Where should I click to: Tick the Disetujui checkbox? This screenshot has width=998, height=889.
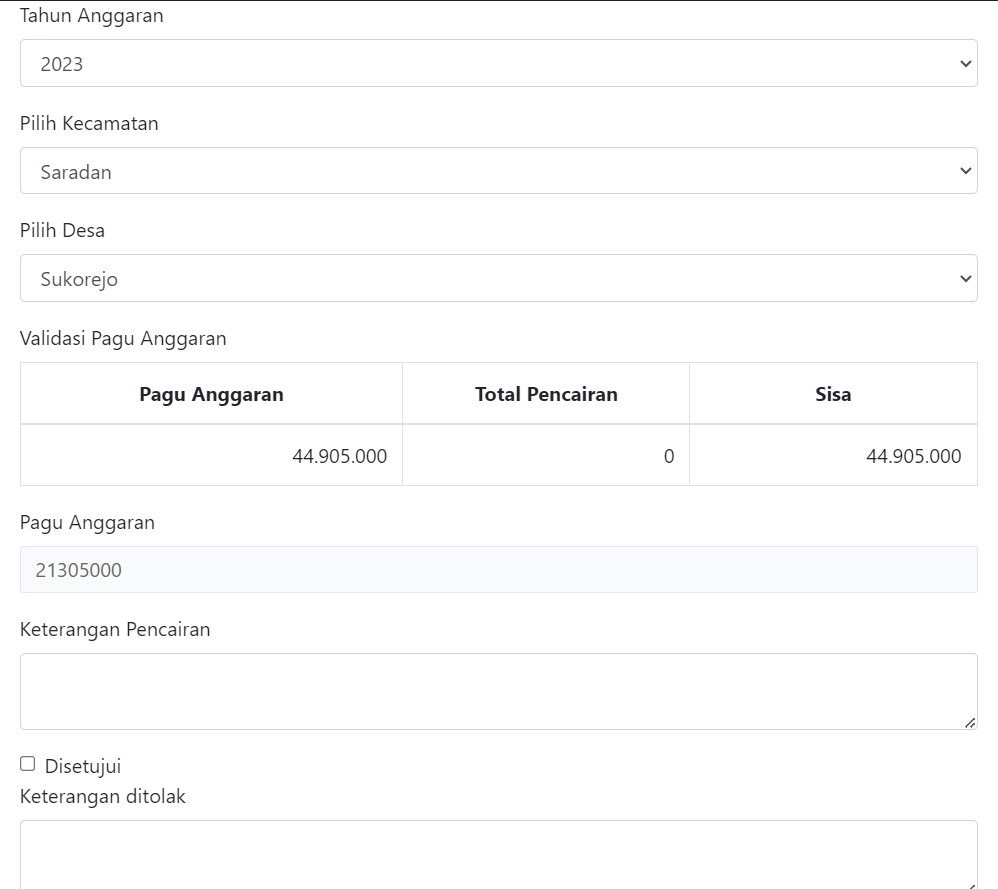[27, 764]
